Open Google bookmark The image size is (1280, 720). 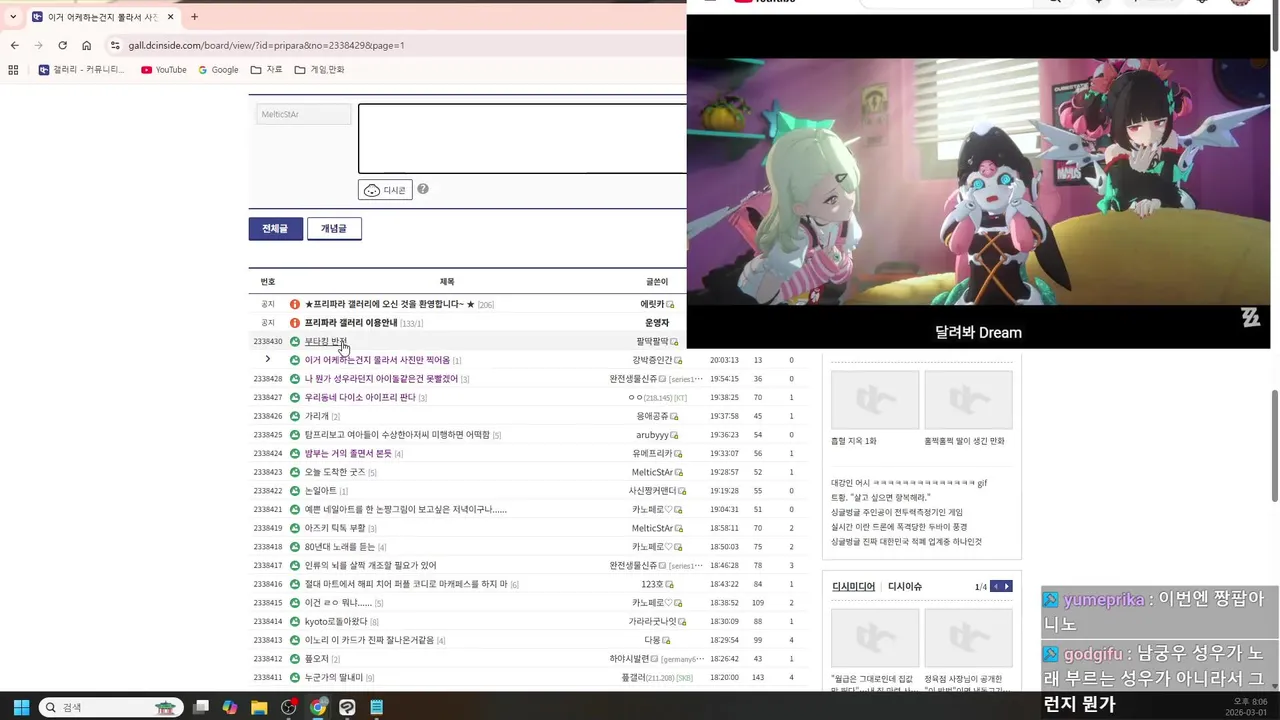pos(218,70)
